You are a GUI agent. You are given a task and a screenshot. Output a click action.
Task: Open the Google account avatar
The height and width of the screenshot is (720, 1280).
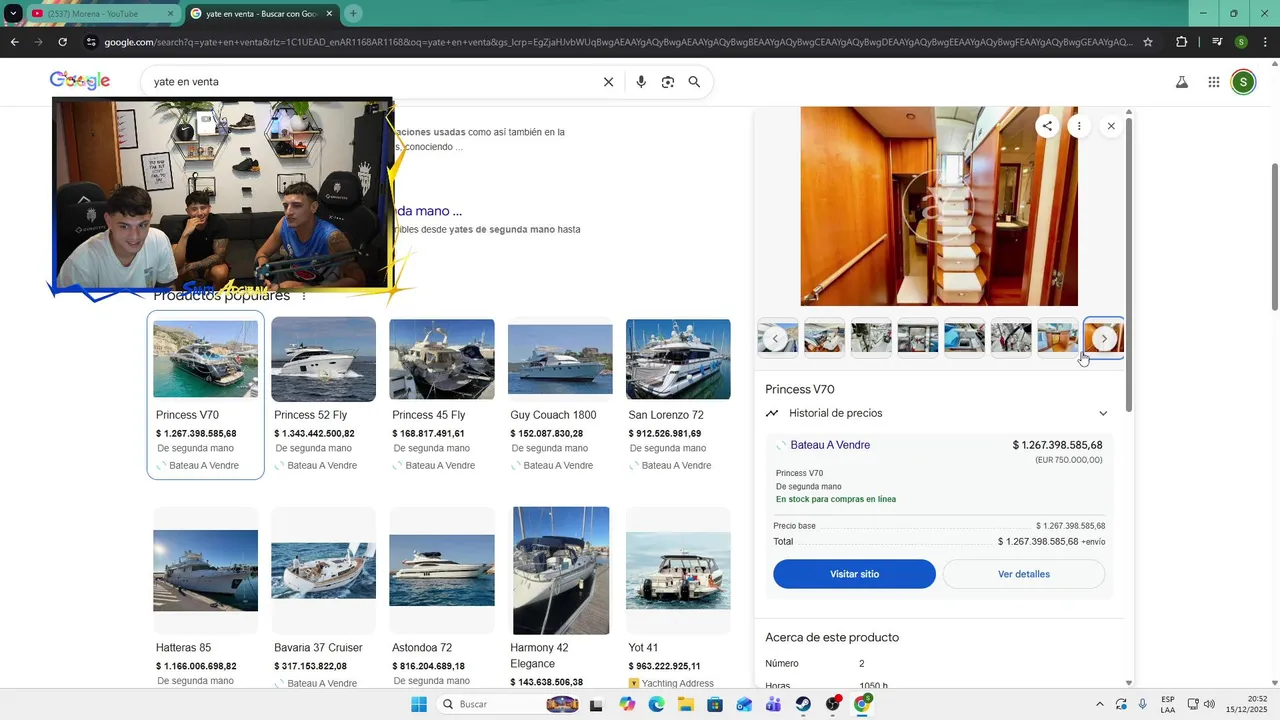[x=1243, y=82]
